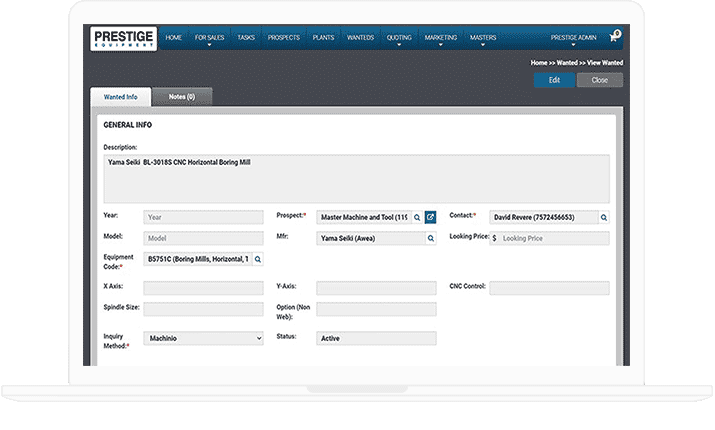Open the shopping cart icon
Image resolution: width=715 pixels, height=430 pixels.
tap(614, 37)
